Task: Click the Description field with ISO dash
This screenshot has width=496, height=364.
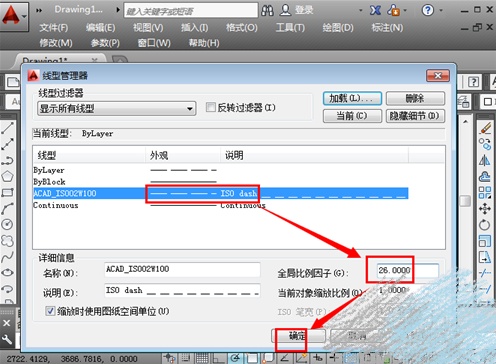Action: [182, 291]
